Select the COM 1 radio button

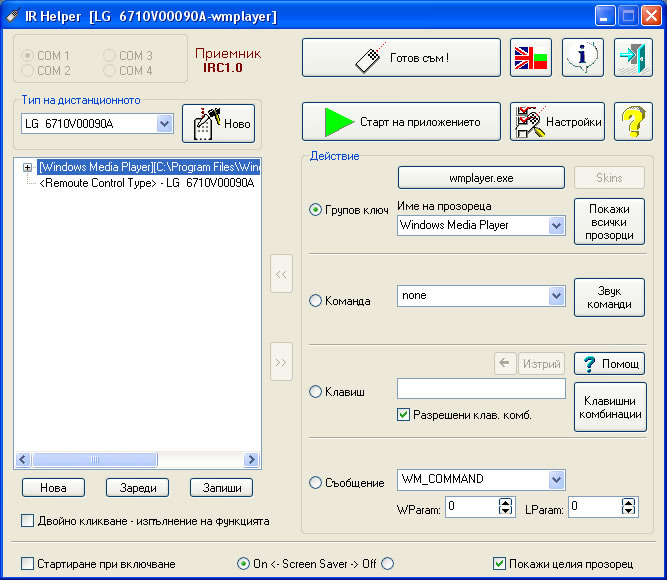point(28,56)
